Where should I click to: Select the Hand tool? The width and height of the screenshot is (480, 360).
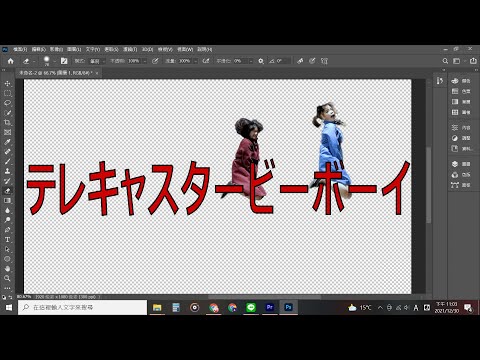coord(7,268)
